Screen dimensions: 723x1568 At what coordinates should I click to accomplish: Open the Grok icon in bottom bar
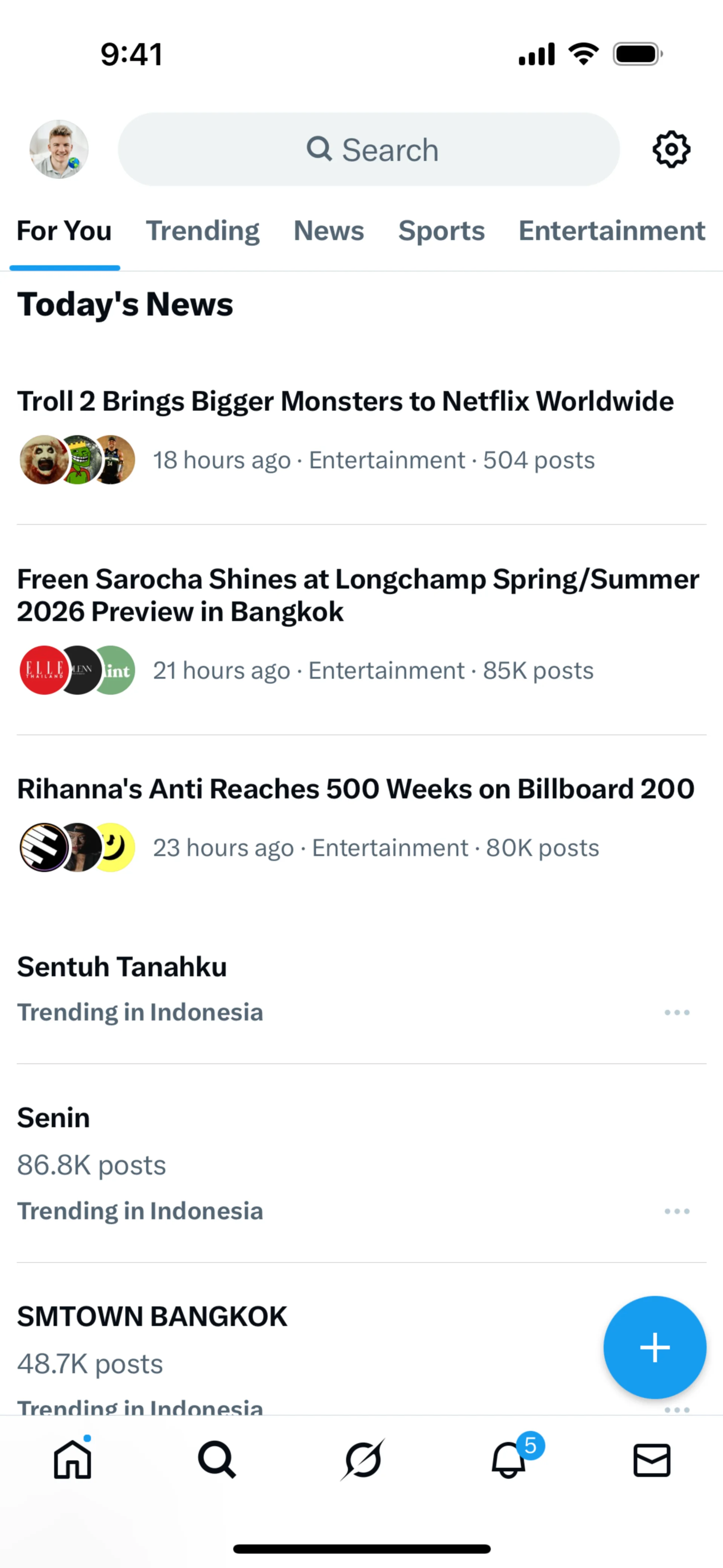[x=363, y=1459]
